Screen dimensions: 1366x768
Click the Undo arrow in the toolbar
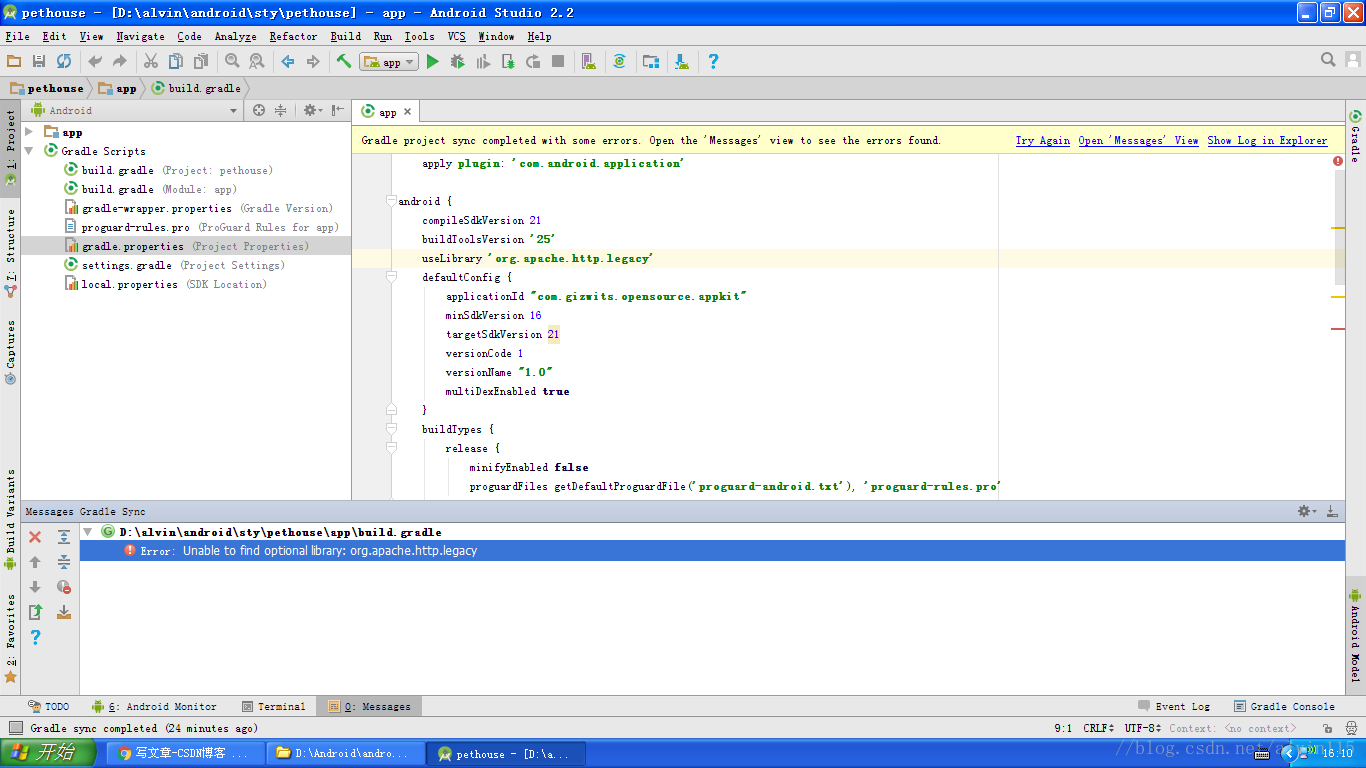tap(95, 61)
